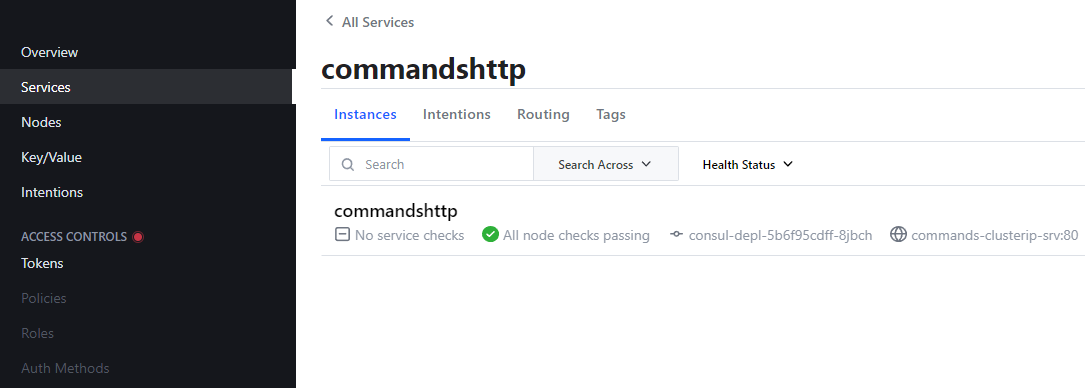Click the green all-checks-passing checkmark icon

point(491,234)
